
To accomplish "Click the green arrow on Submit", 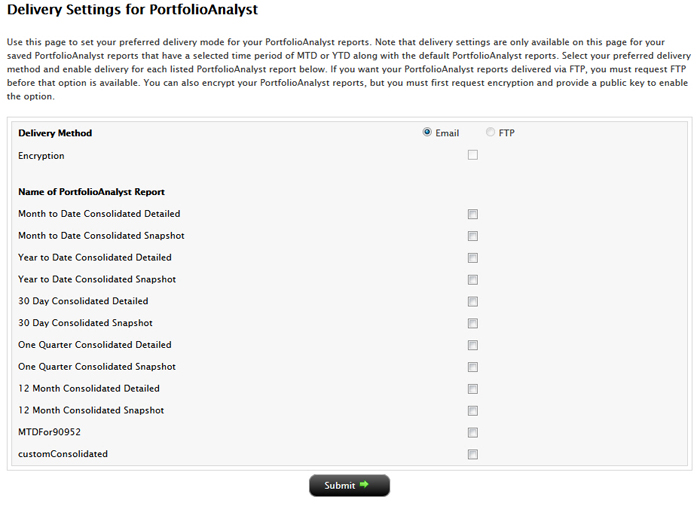I will (x=365, y=485).
